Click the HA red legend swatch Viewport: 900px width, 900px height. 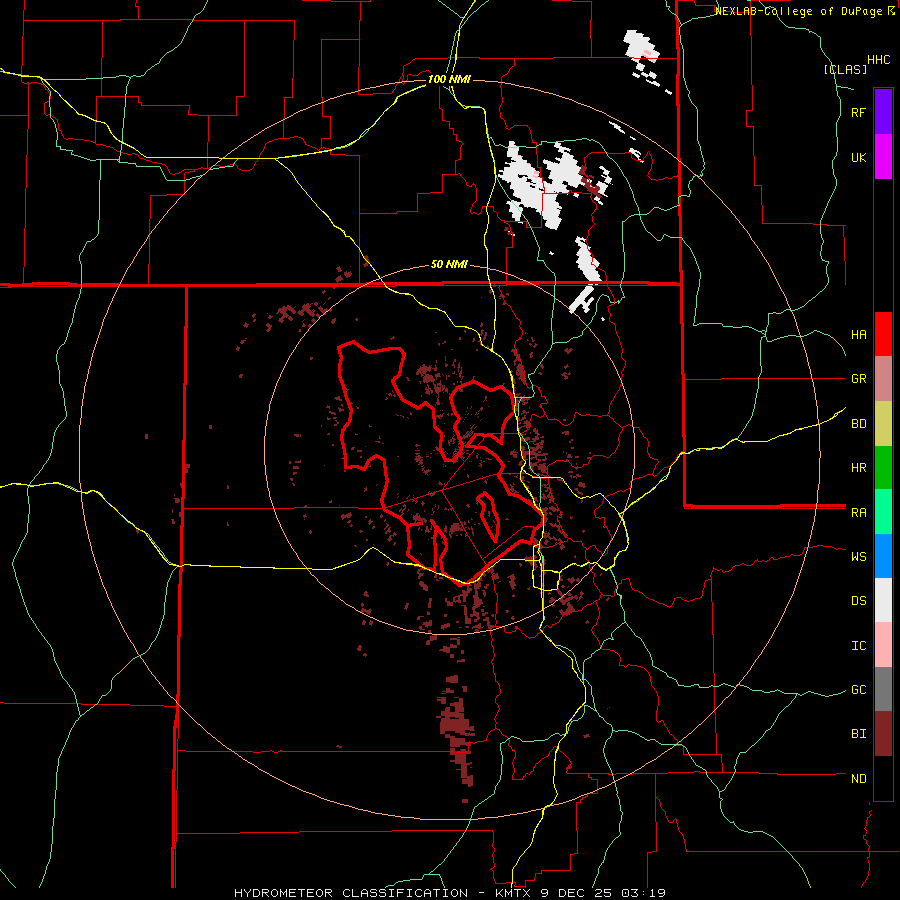pyautogui.click(x=883, y=334)
